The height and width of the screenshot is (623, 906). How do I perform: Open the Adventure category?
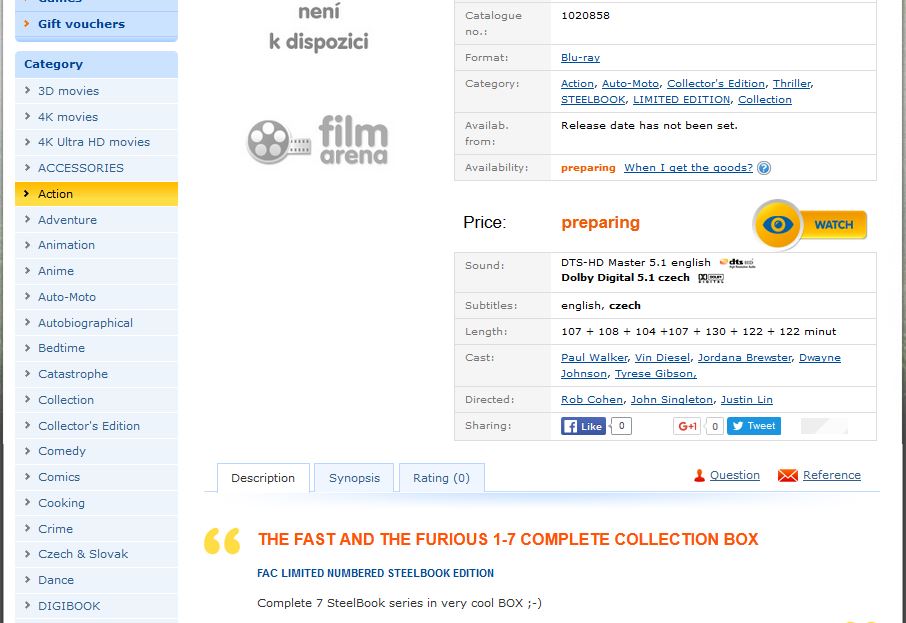coord(96,220)
